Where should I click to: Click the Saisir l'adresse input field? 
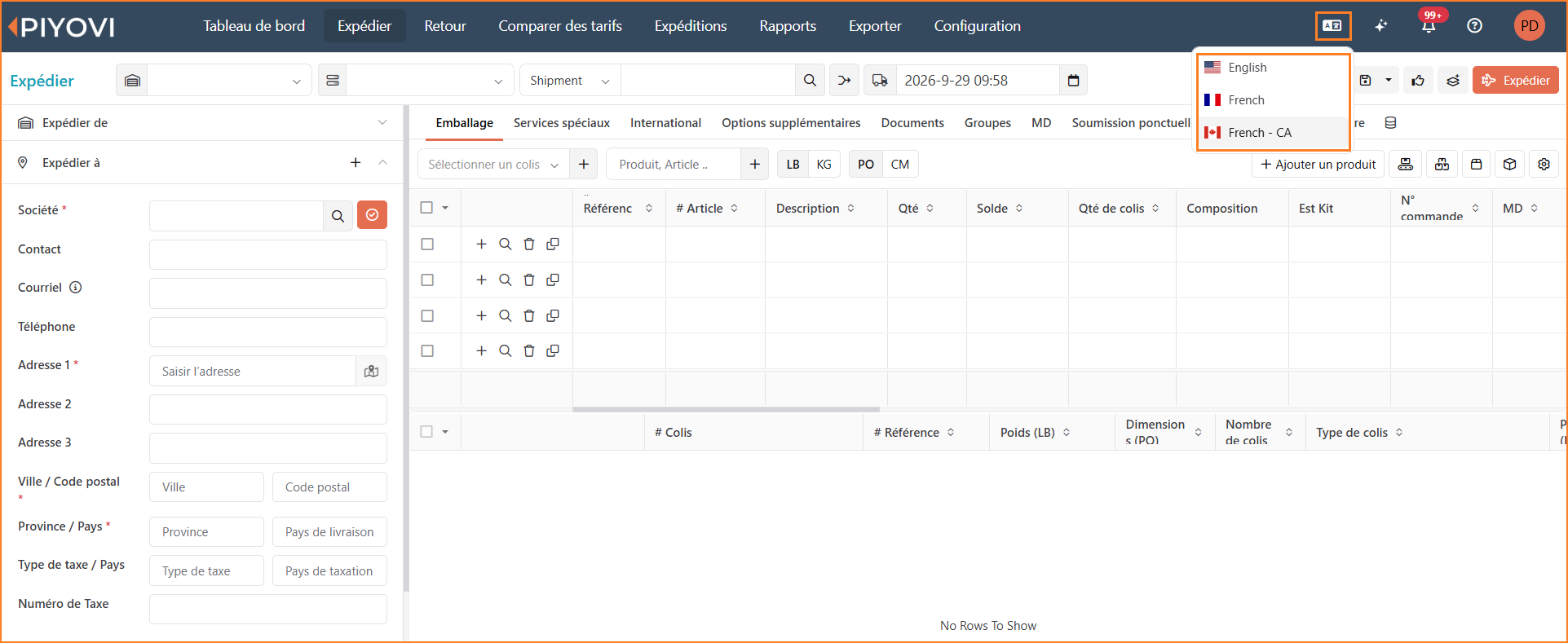coord(253,371)
